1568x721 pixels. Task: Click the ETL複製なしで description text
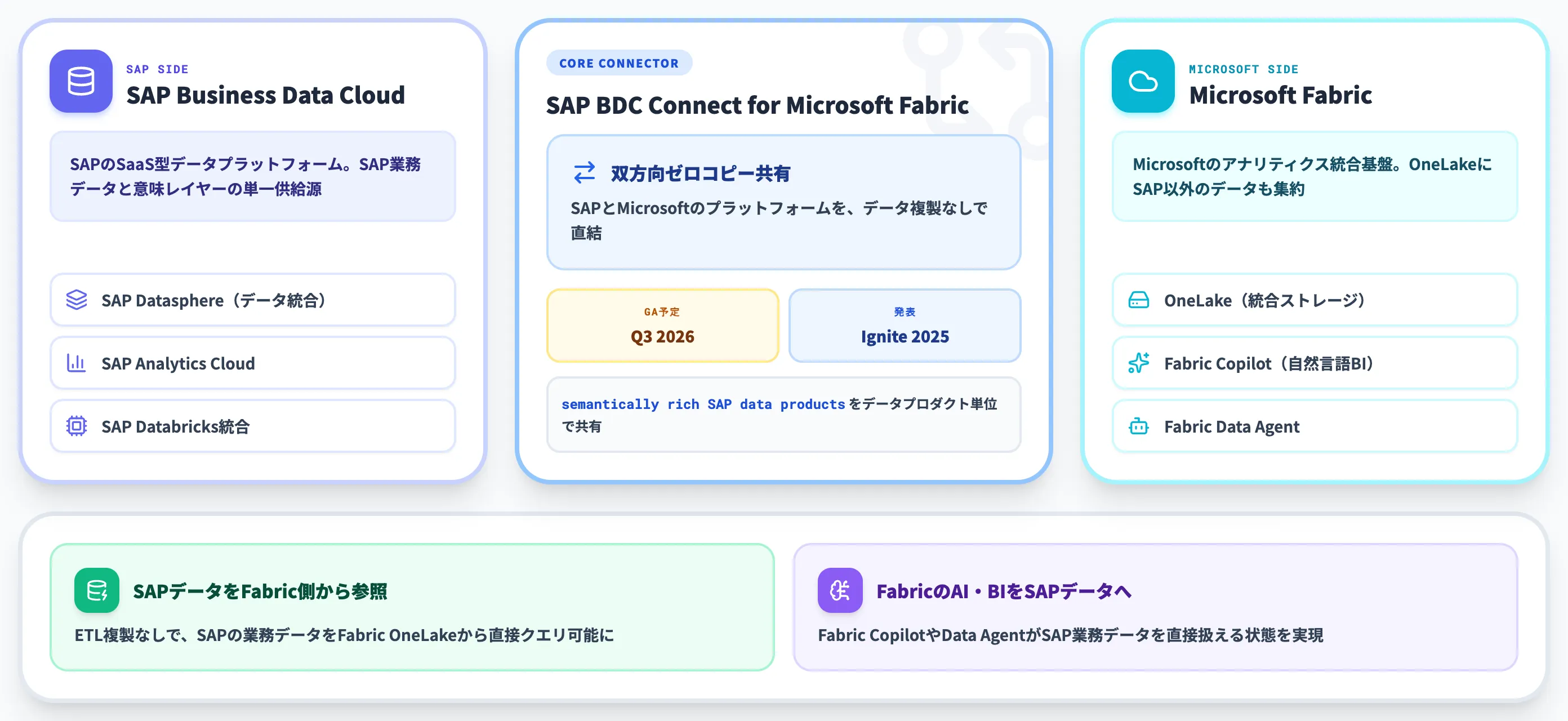(x=344, y=635)
